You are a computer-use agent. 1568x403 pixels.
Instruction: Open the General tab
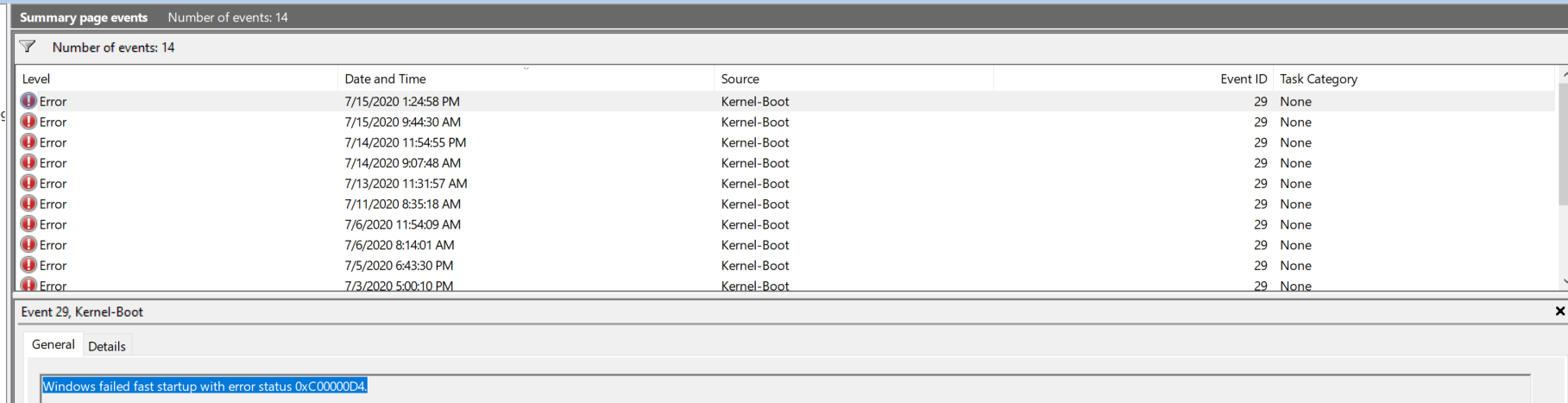point(54,344)
